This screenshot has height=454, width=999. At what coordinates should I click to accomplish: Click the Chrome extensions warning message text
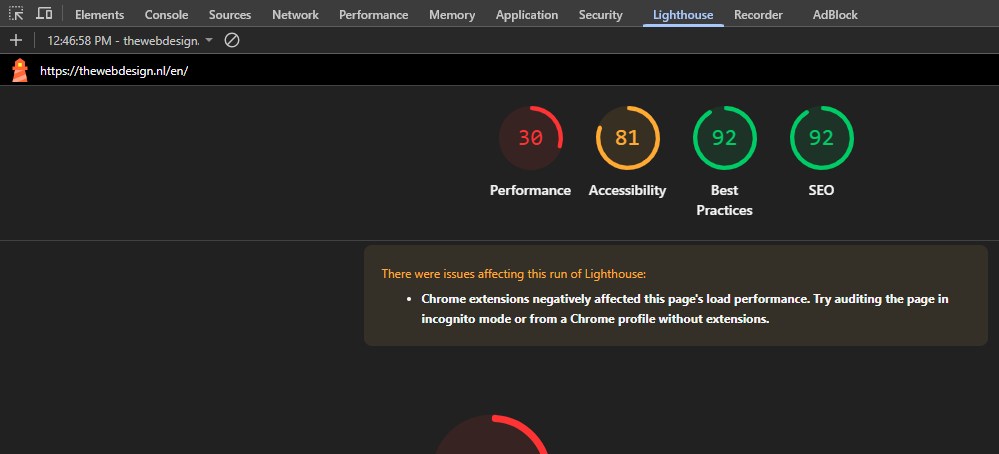[685, 309]
